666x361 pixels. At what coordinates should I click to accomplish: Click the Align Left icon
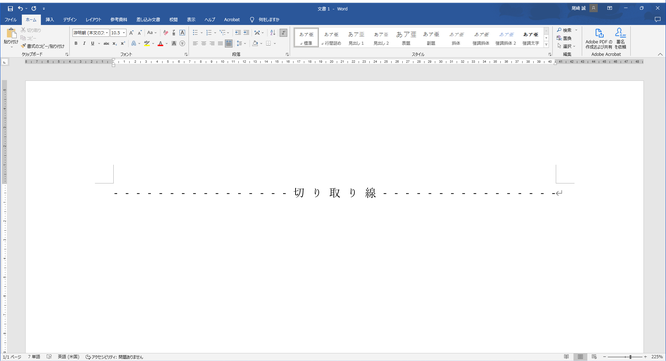pyautogui.click(x=195, y=43)
